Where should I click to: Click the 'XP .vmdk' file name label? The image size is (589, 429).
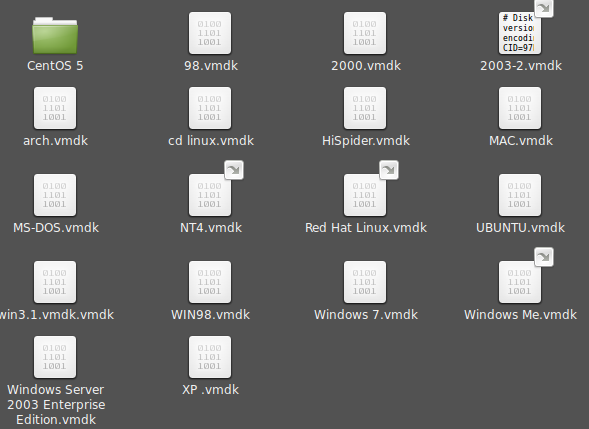(x=210, y=390)
